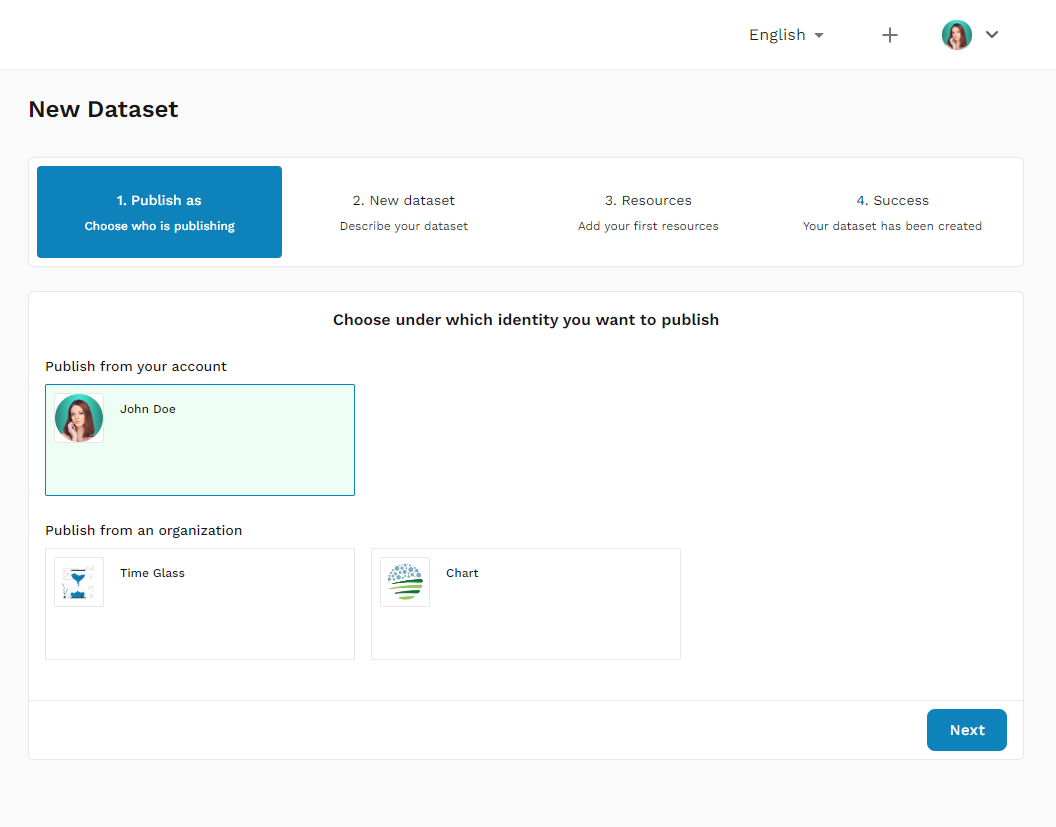1056x827 pixels.
Task: Click the avatar inside the John Doe card
Action: [x=78, y=417]
